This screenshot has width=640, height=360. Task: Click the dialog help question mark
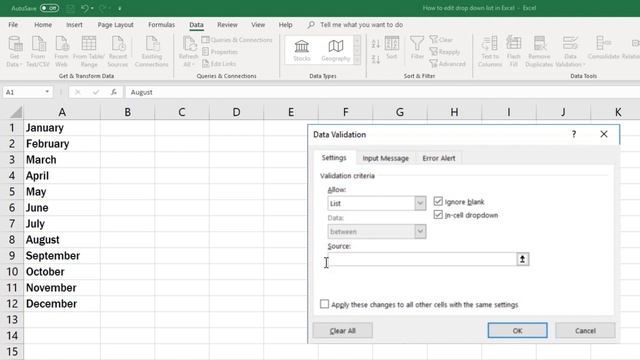point(574,134)
